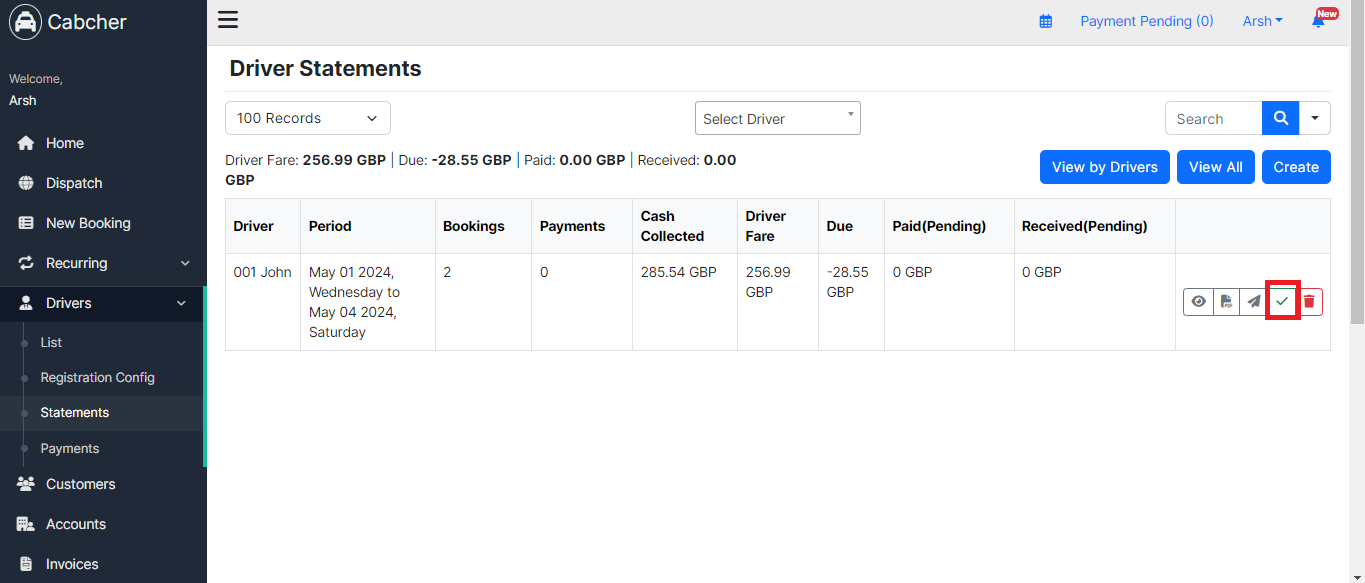Click the Create button
Viewport: 1365px width, 583px height.
pos(1296,167)
